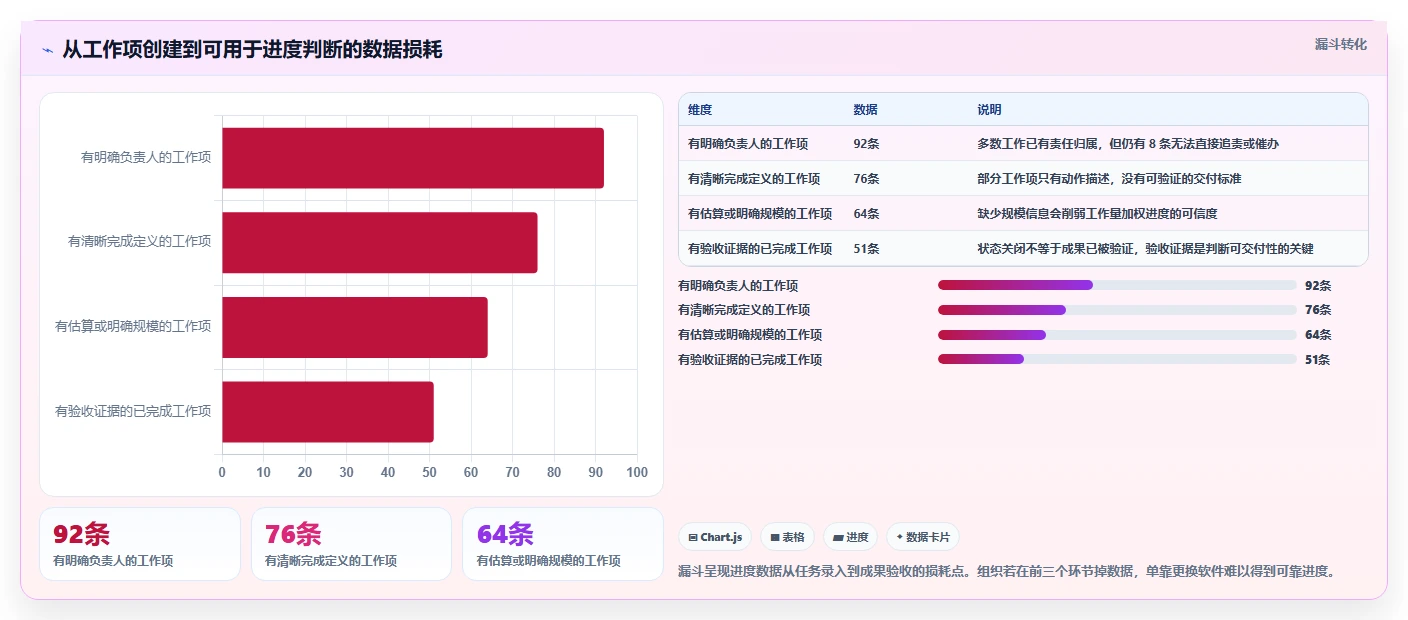The width and height of the screenshot is (1408, 620).
Task: Click the 92条 progress bar
Action: pyautogui.click(x=1117, y=285)
